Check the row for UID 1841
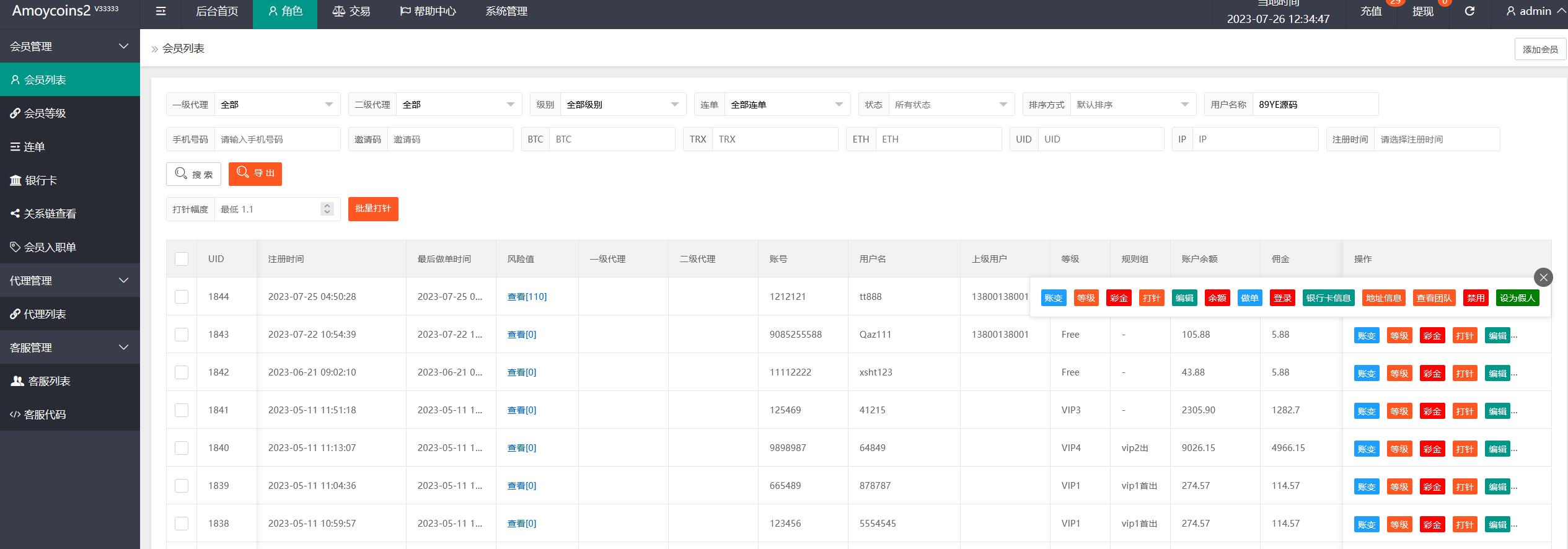Screen dimensions: 1568x549 182,410
